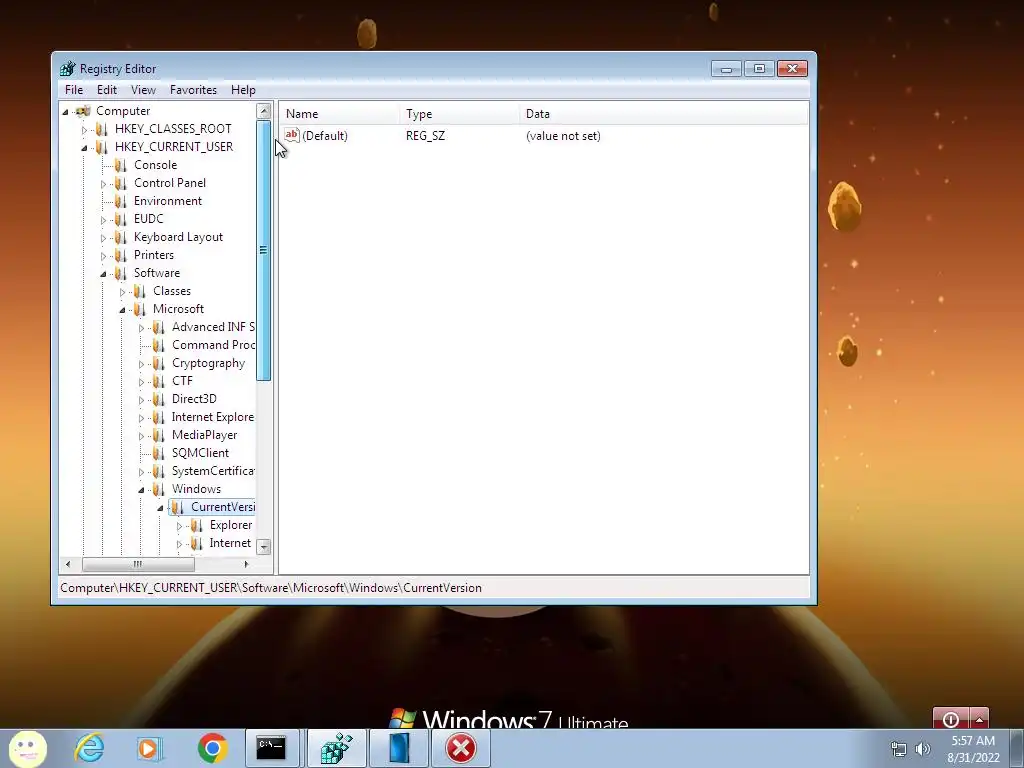The height and width of the screenshot is (768, 1024).
Task: Click the (Default) string value icon
Action: click(x=292, y=135)
